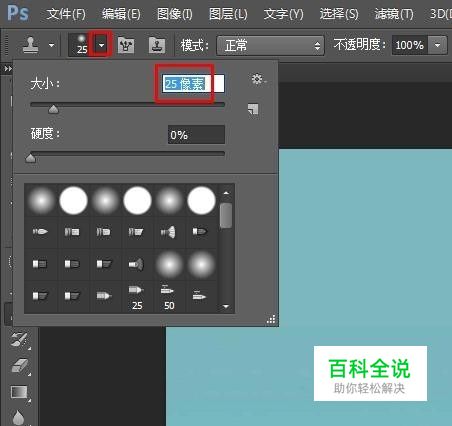452x426 pixels.
Task: Open the 文件(F) menu
Action: (x=66, y=14)
